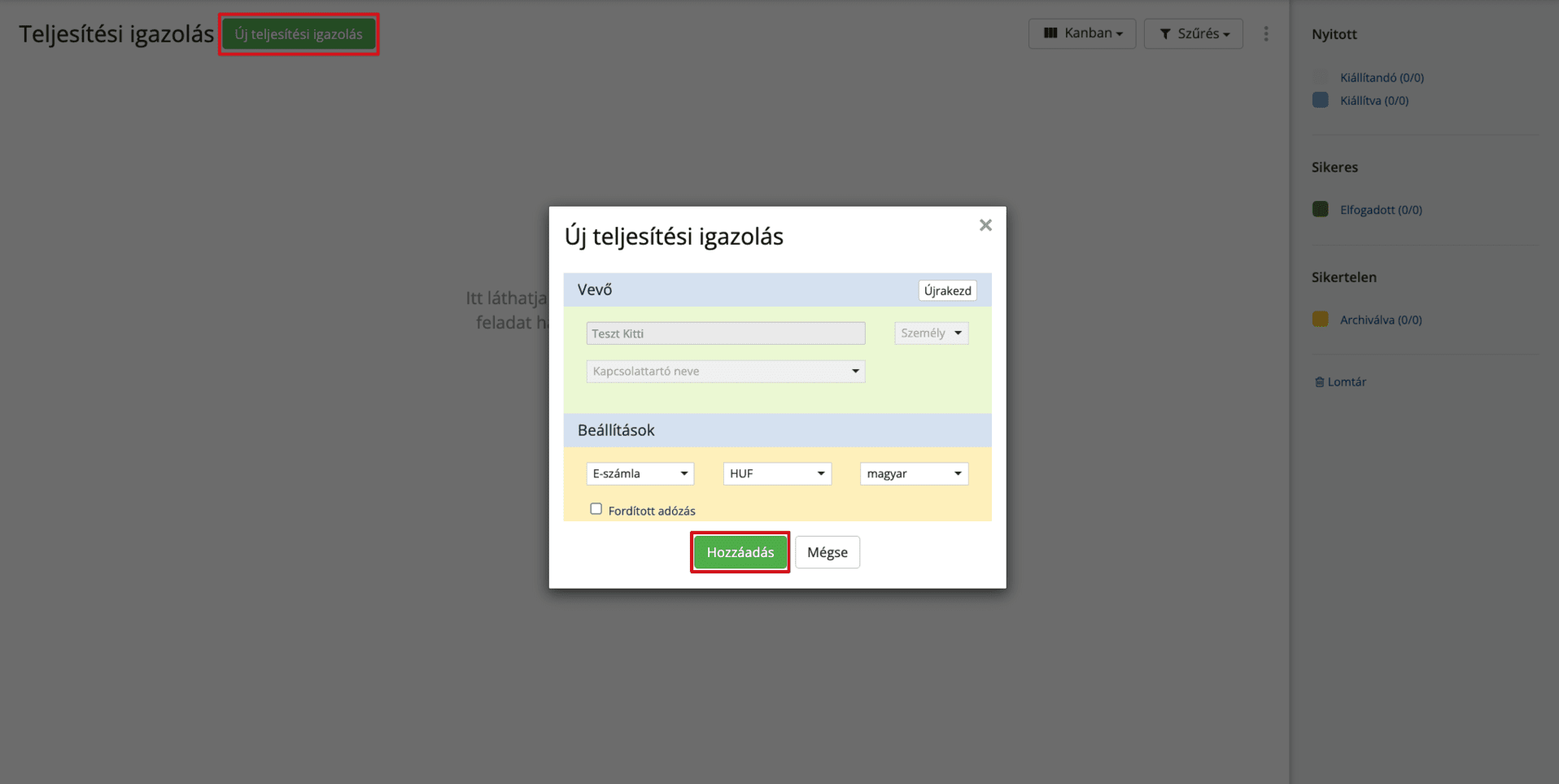The width and height of the screenshot is (1559, 784).
Task: Click the Teszt Kitti name field
Action: click(x=725, y=333)
